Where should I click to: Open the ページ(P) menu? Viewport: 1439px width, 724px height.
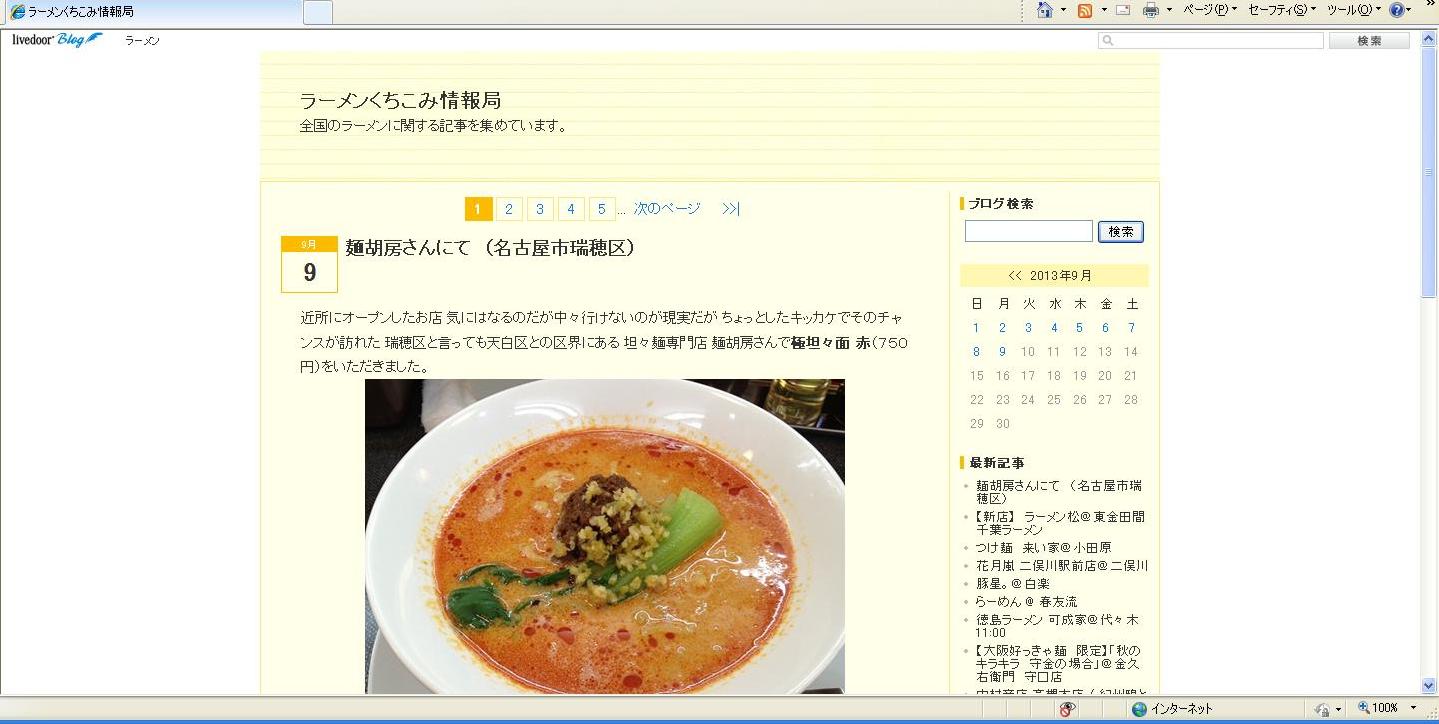pyautogui.click(x=1210, y=10)
